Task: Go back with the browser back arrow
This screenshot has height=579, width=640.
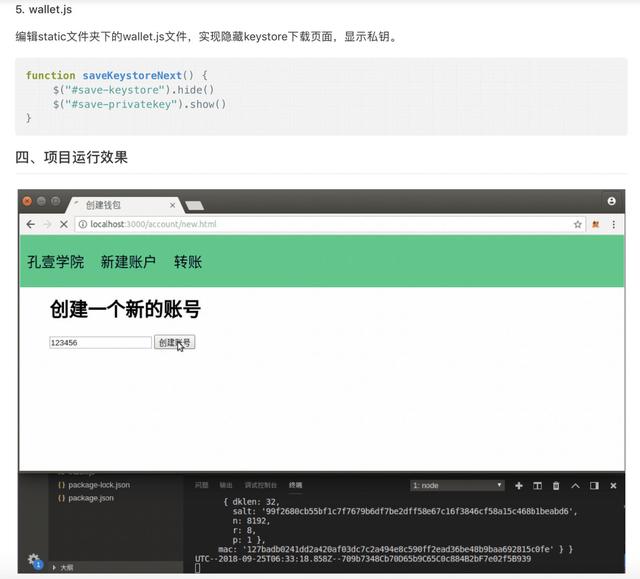Action: click(31, 224)
